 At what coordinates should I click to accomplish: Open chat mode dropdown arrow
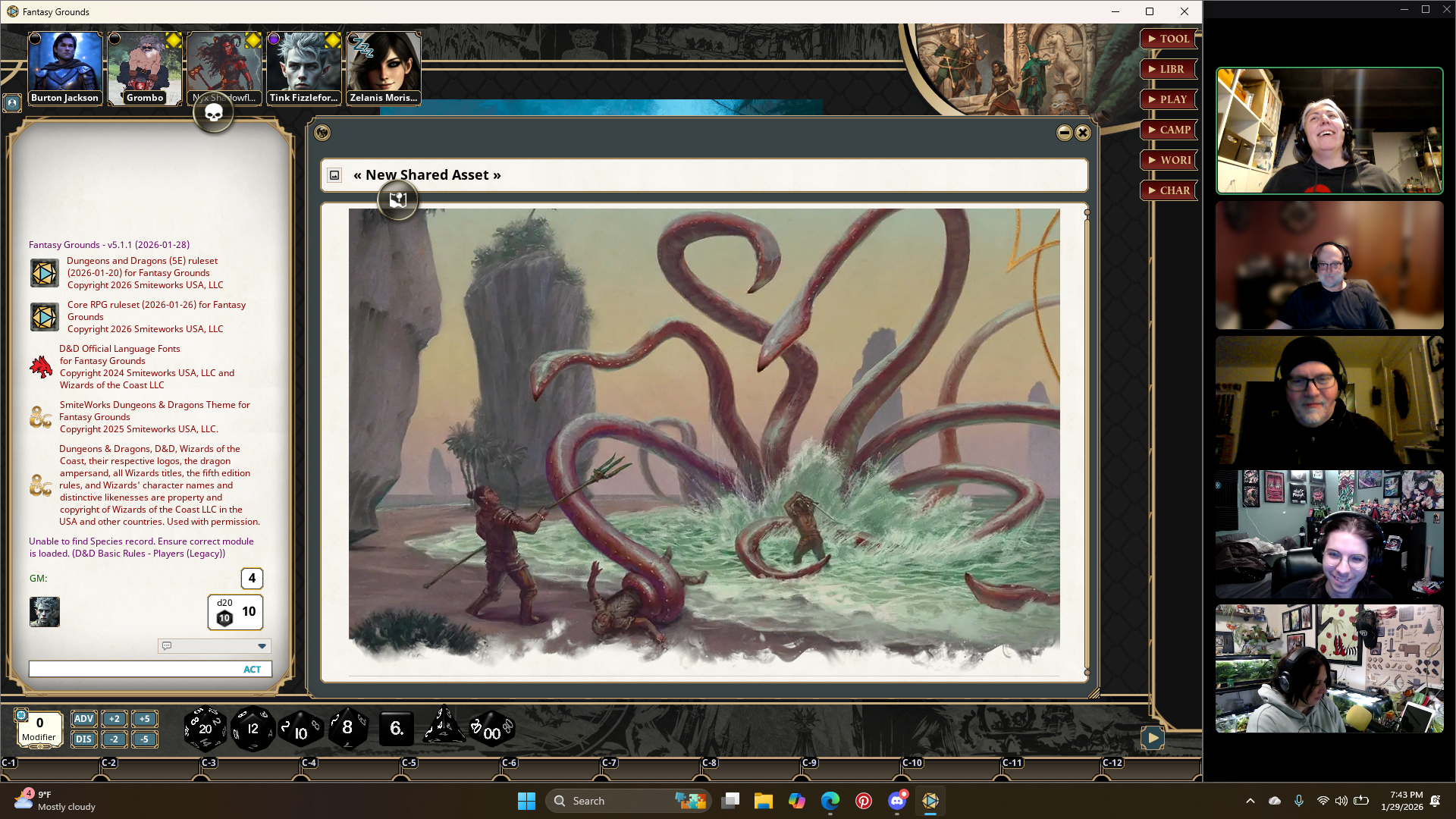pos(262,646)
